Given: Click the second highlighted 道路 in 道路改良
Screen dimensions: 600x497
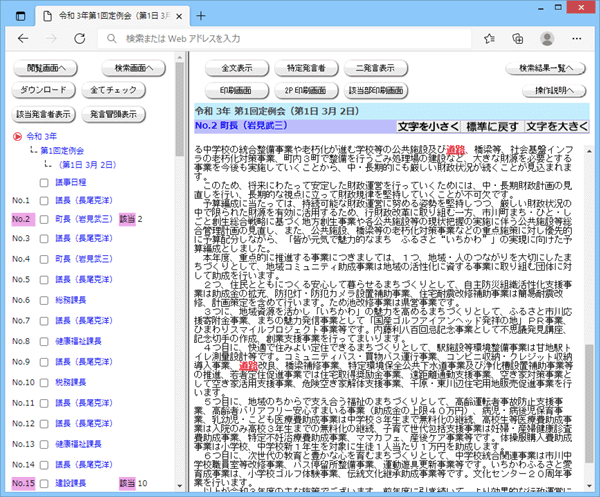Looking at the screenshot, I should (x=248, y=366).
